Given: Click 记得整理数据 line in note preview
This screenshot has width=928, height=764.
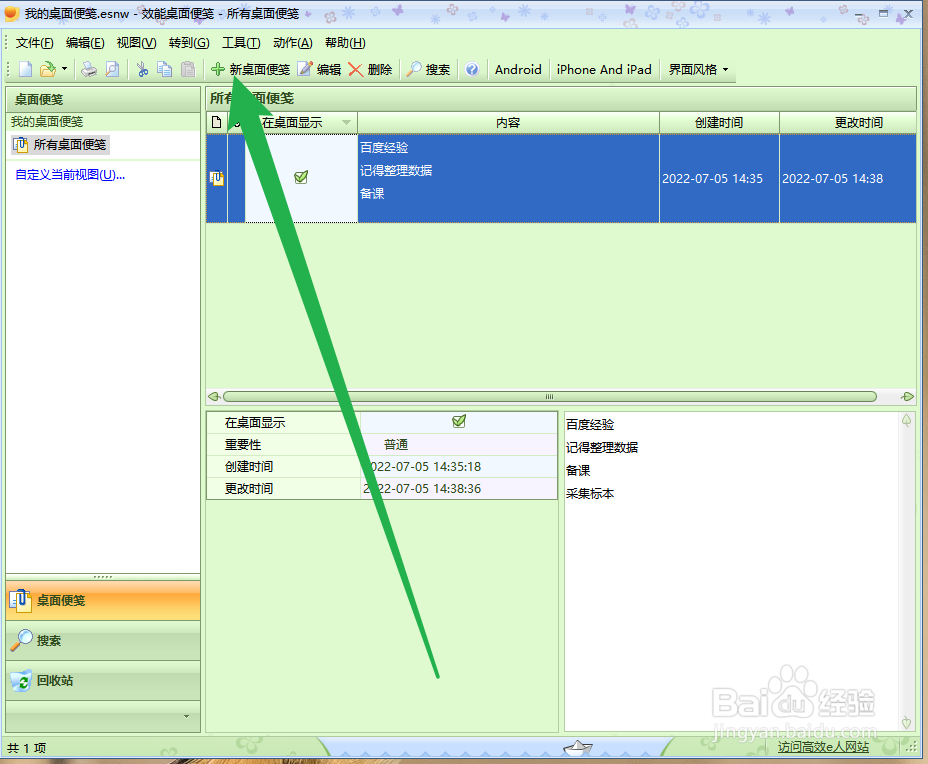Looking at the screenshot, I should tap(602, 447).
